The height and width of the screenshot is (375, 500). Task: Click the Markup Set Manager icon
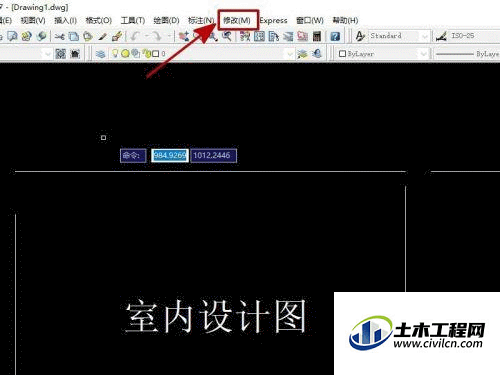coord(302,36)
